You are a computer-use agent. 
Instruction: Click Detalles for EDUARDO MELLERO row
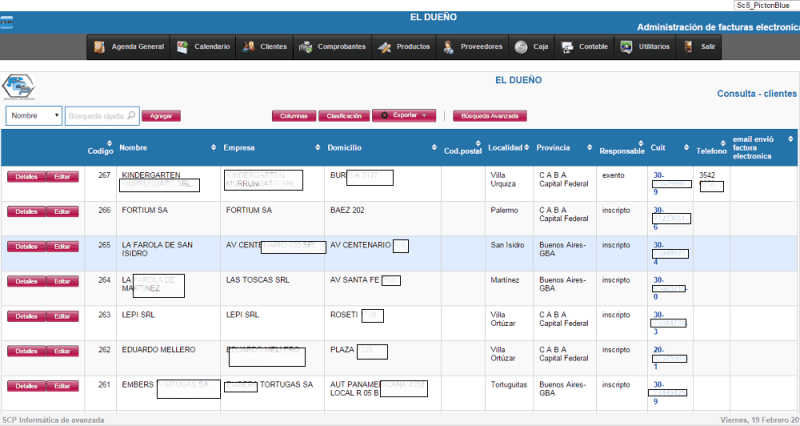coord(27,352)
